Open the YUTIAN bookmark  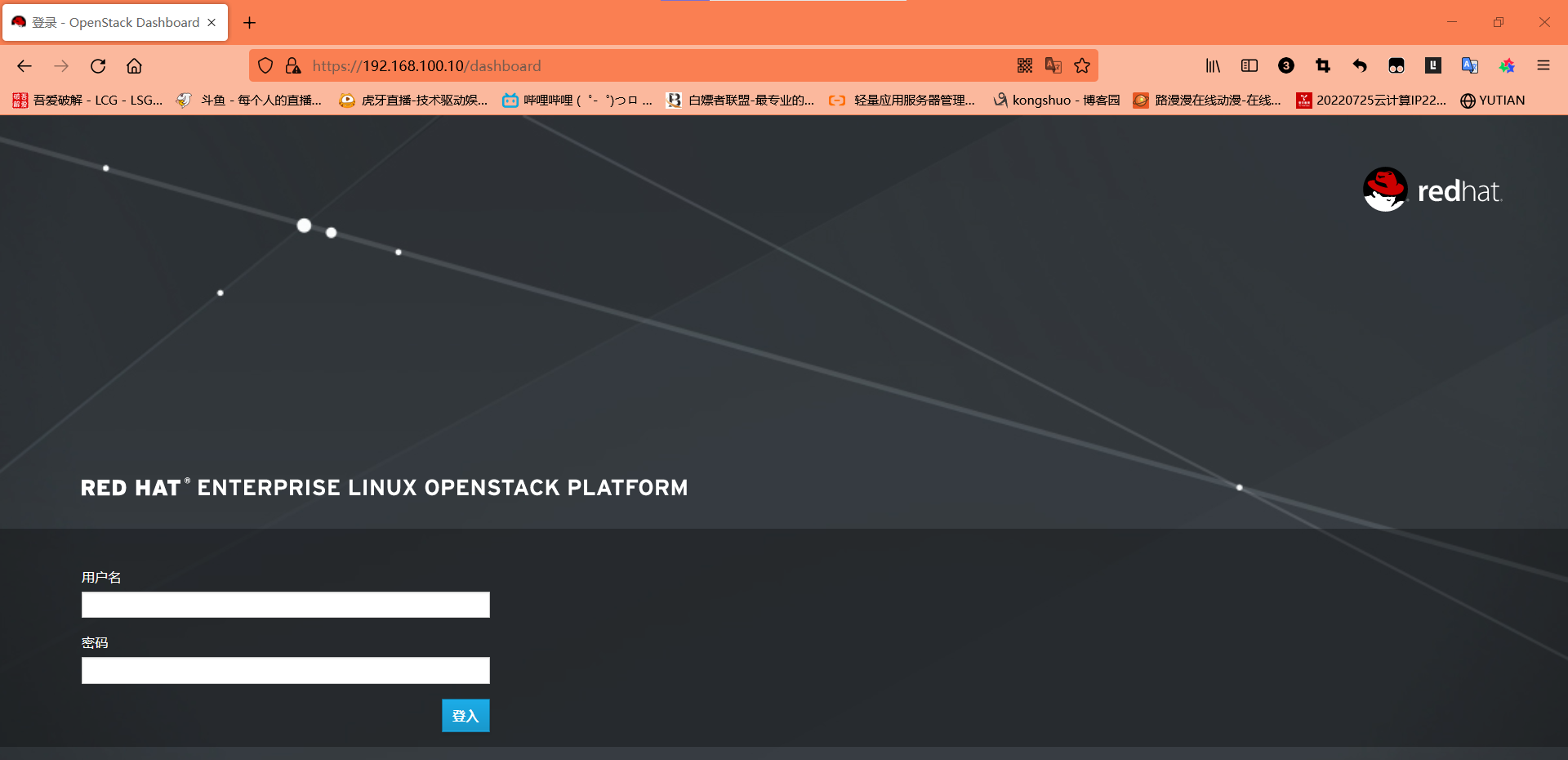(x=1493, y=101)
